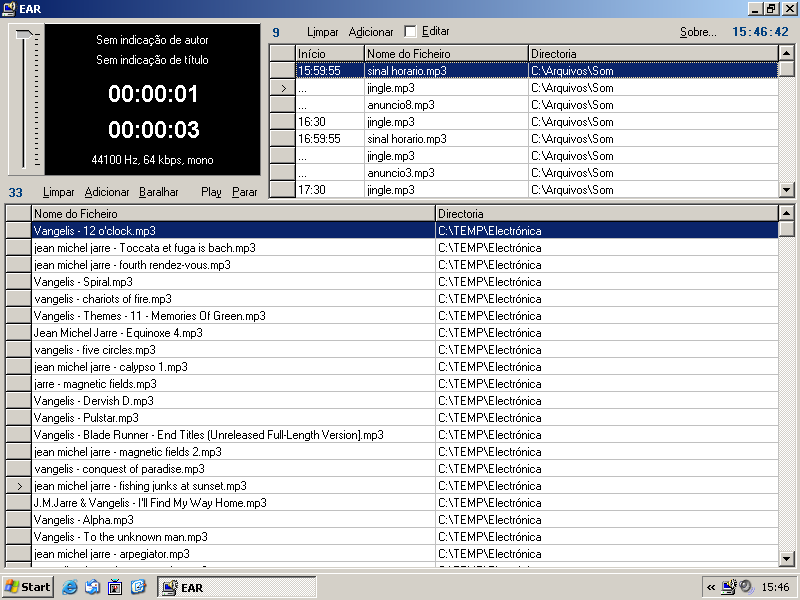Click the schedule Directoria column header
Screen dimensions: 800x600
tap(654, 54)
